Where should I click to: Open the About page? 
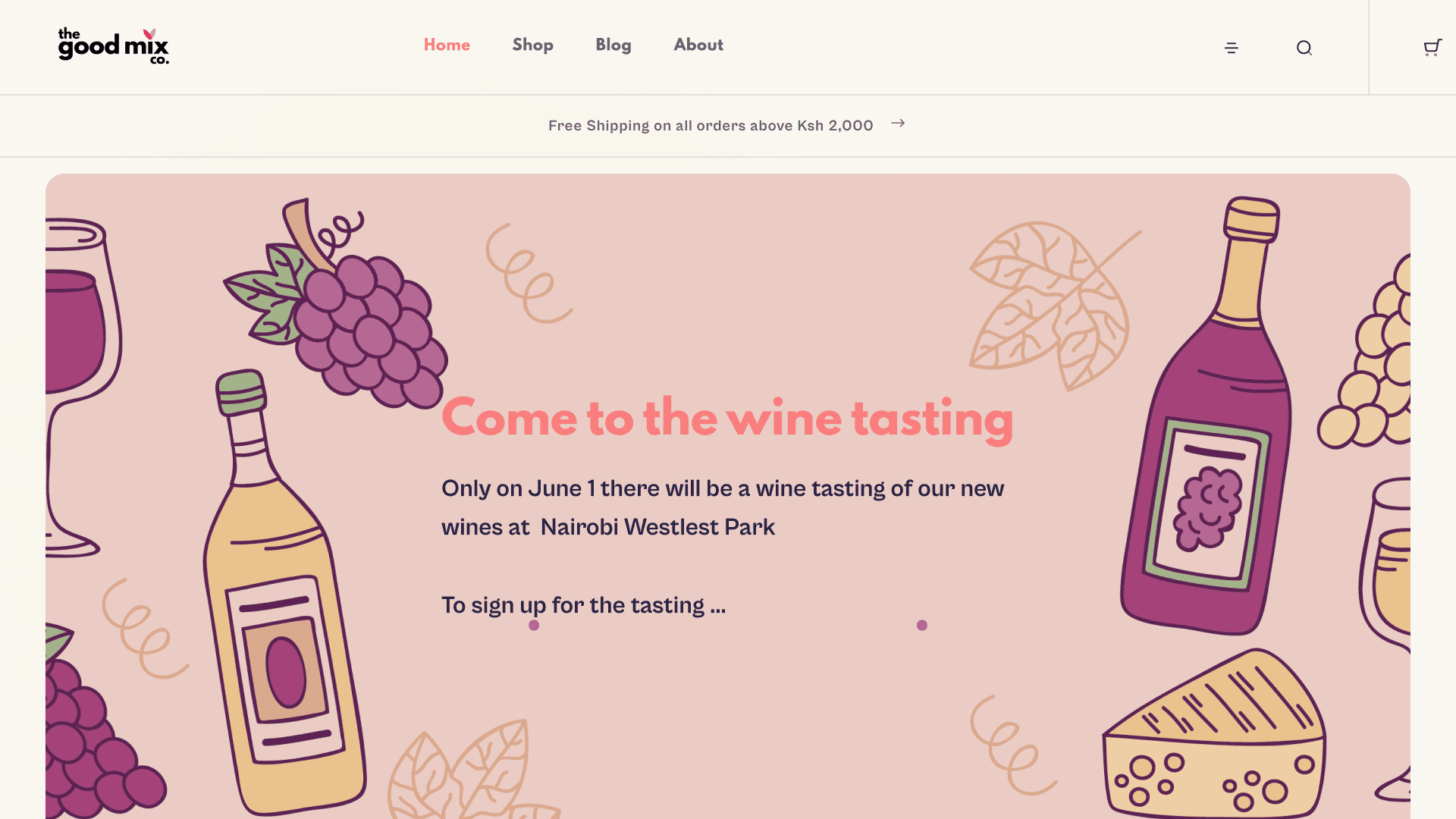(x=698, y=45)
